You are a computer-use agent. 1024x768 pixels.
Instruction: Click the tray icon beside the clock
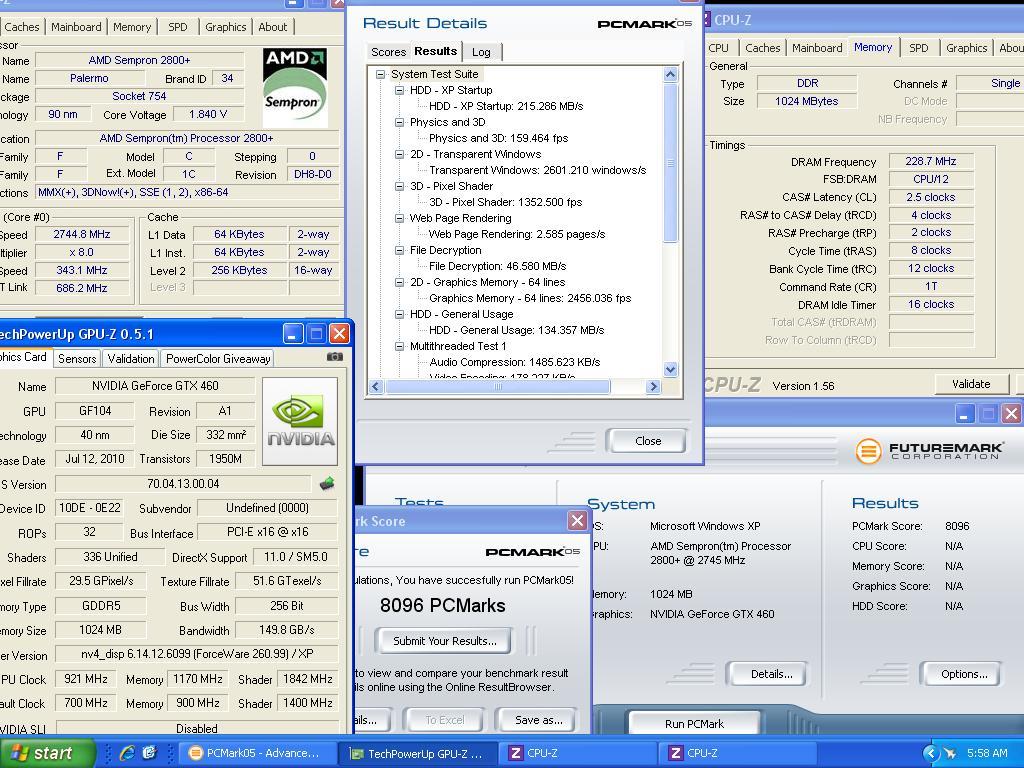pyautogui.click(x=950, y=753)
